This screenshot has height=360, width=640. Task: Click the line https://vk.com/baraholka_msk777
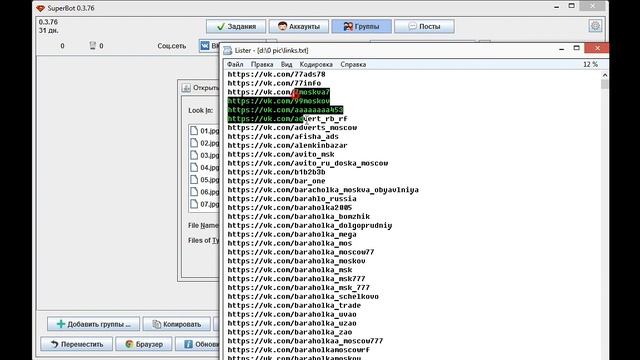[296, 279]
